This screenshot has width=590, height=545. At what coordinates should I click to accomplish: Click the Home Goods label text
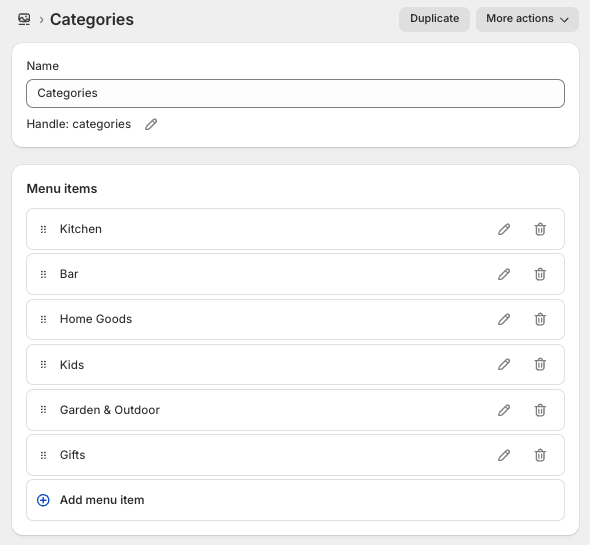(96, 319)
